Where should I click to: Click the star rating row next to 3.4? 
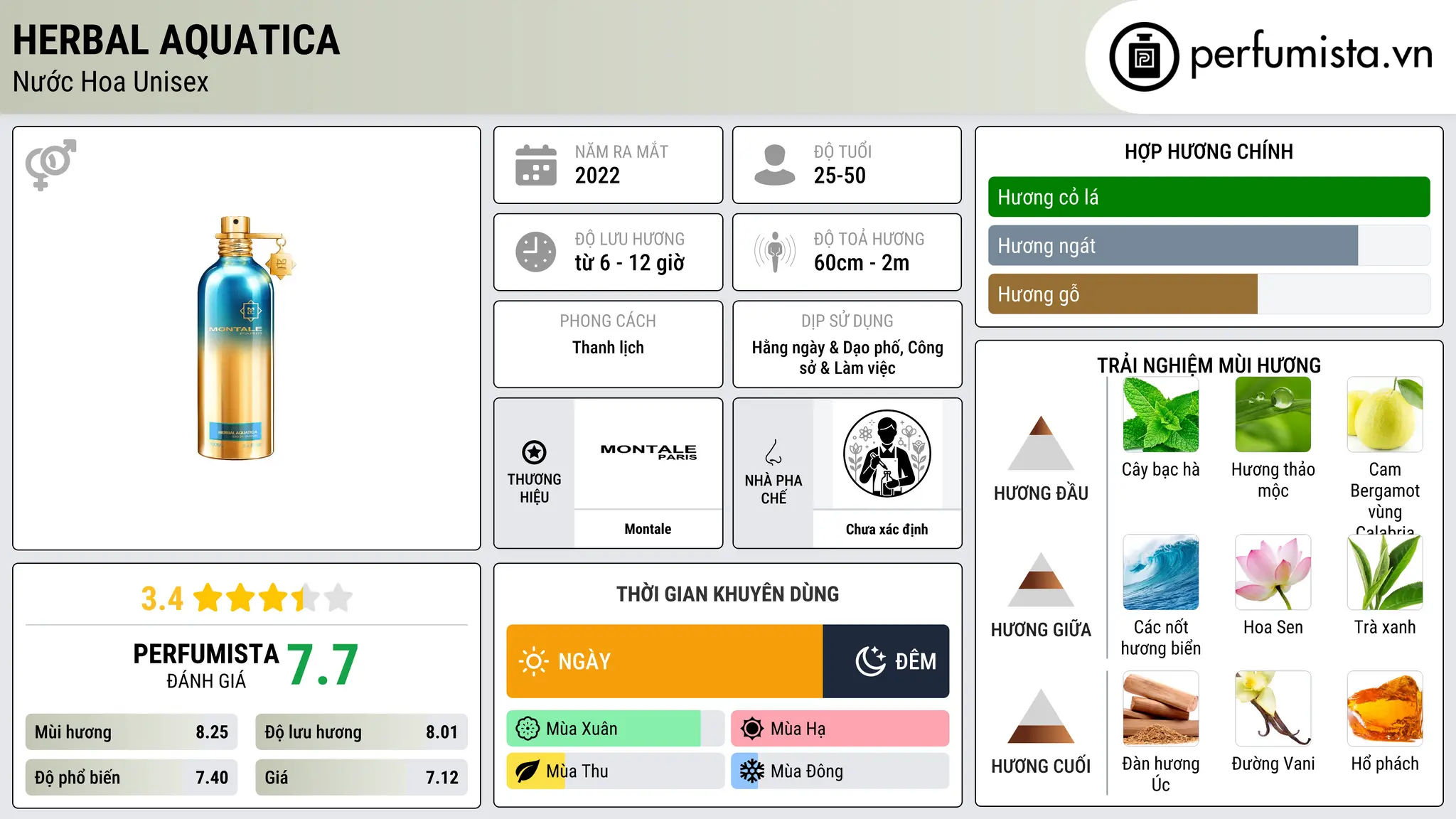(273, 598)
